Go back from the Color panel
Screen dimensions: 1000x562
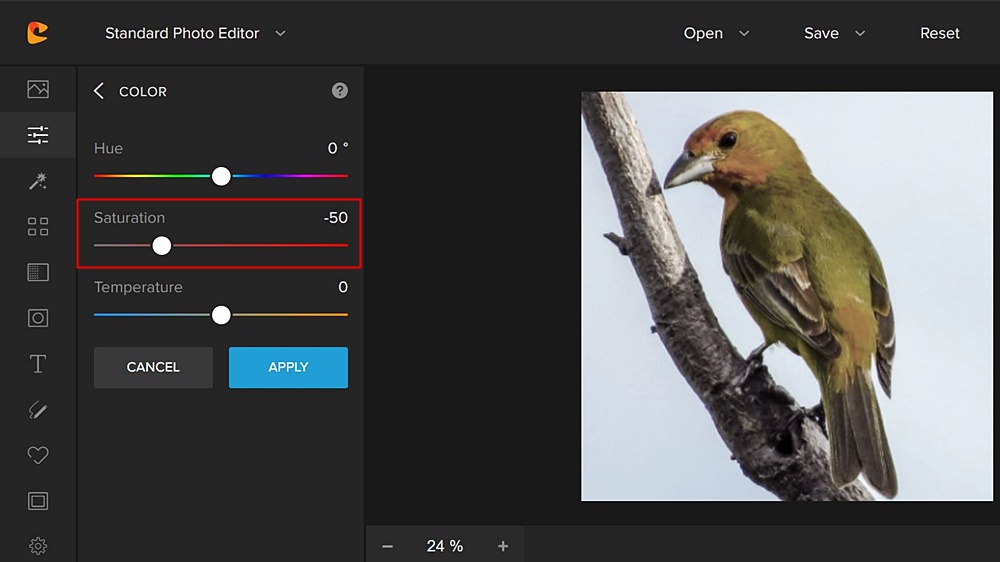99,91
